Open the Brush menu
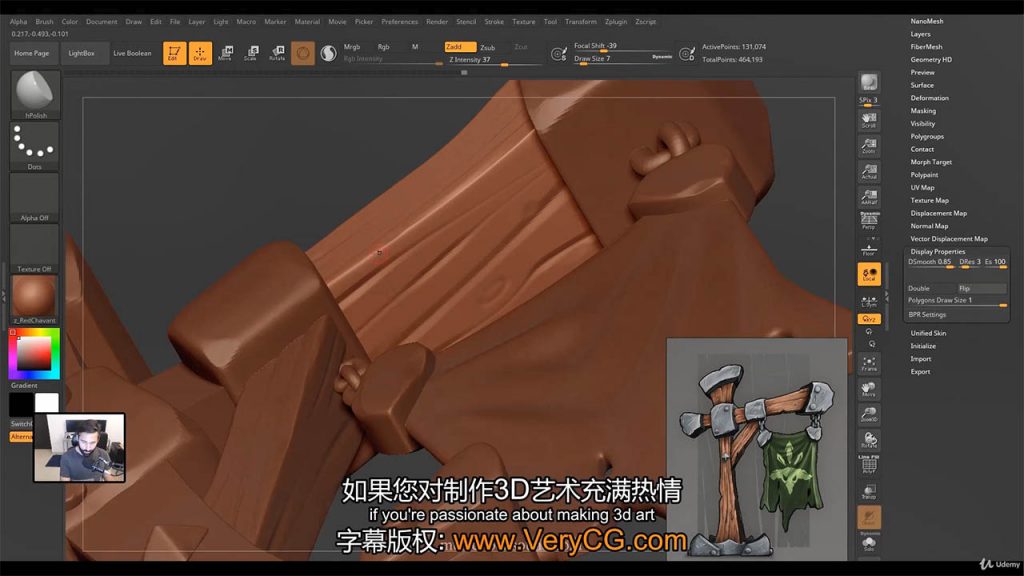Viewport: 1024px width, 576px height. [x=44, y=22]
